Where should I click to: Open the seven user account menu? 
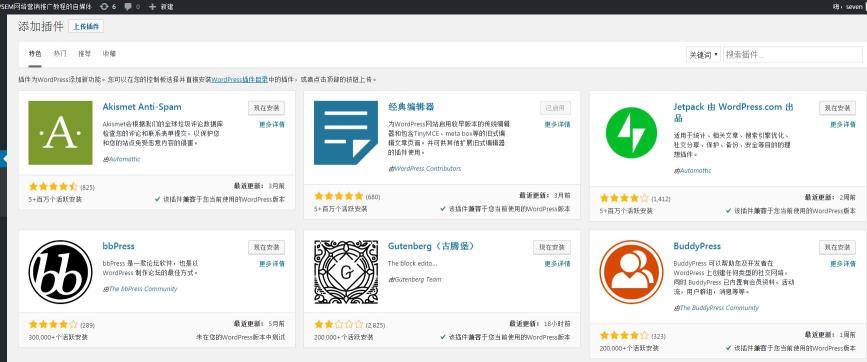click(x=848, y=7)
